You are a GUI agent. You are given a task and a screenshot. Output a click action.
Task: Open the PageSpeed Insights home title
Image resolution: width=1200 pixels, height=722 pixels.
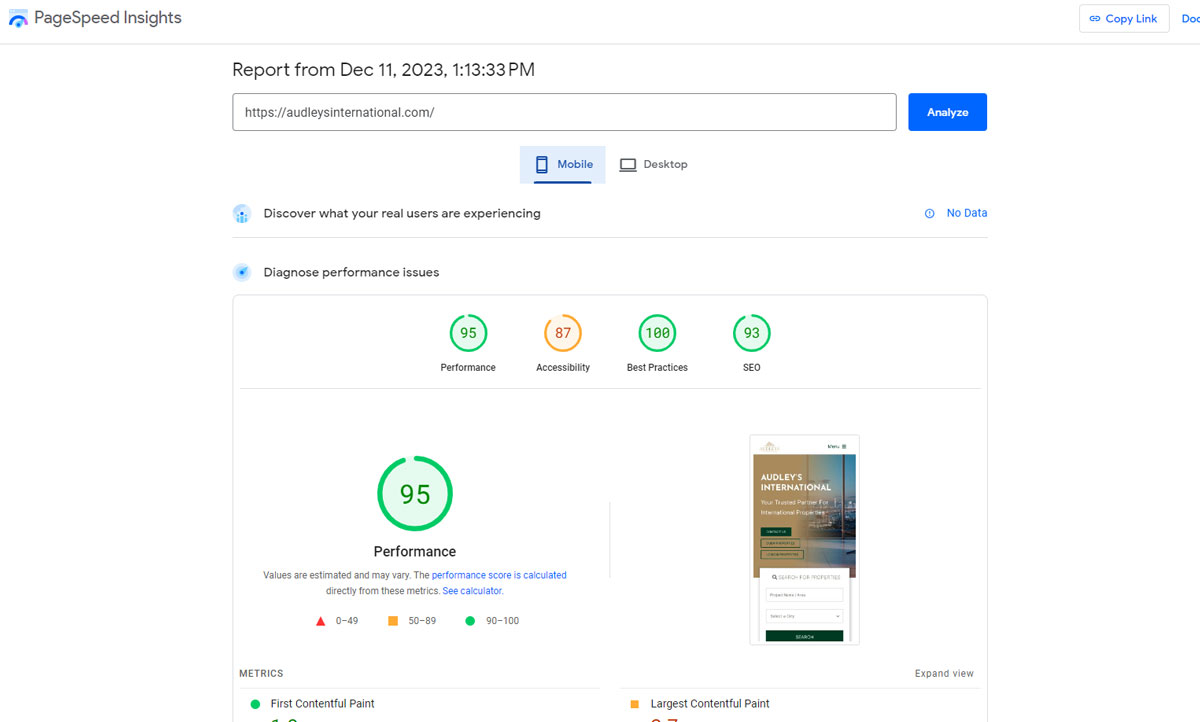(x=108, y=18)
